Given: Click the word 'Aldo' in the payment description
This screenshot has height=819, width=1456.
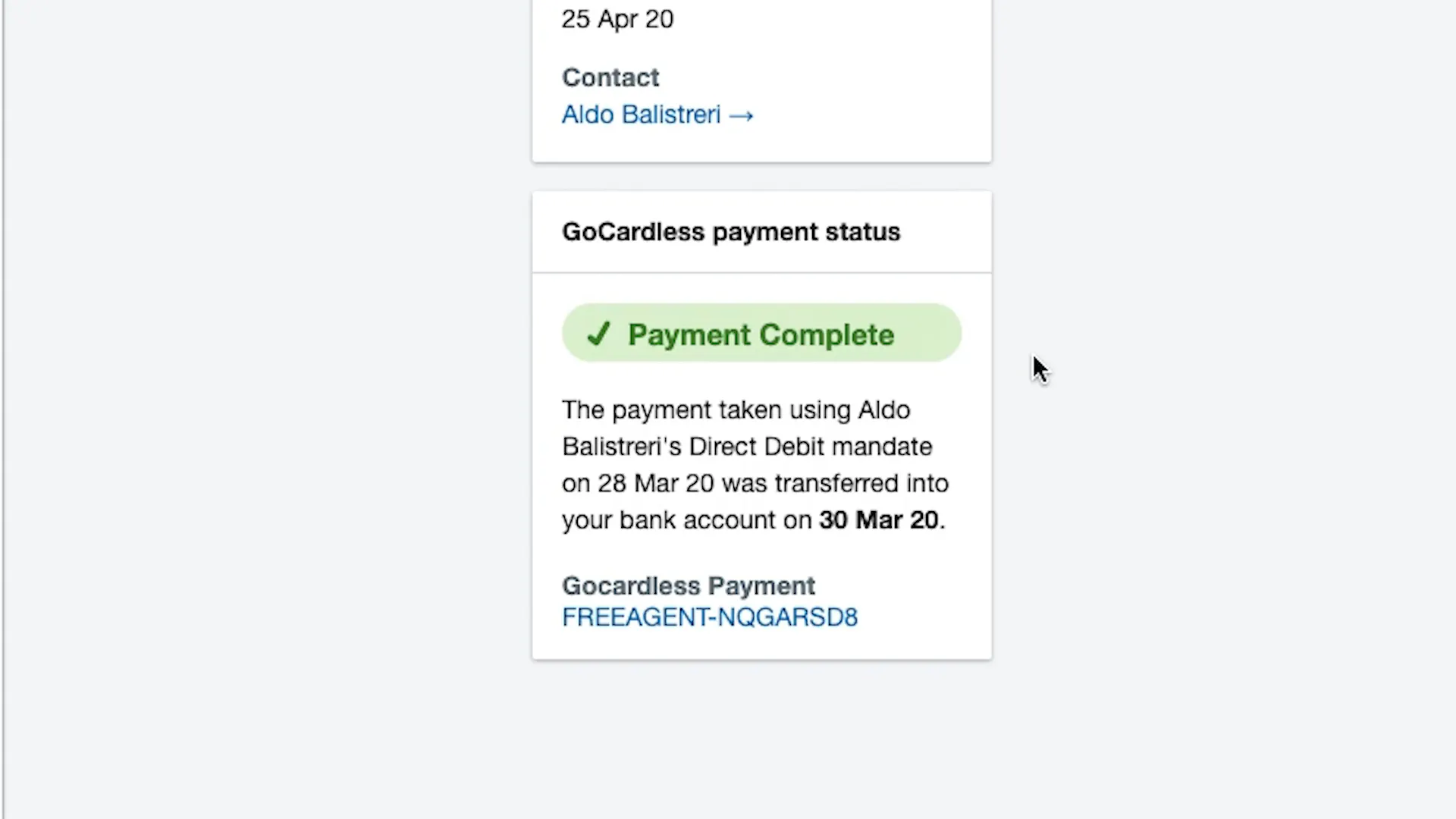Looking at the screenshot, I should pos(883,410).
